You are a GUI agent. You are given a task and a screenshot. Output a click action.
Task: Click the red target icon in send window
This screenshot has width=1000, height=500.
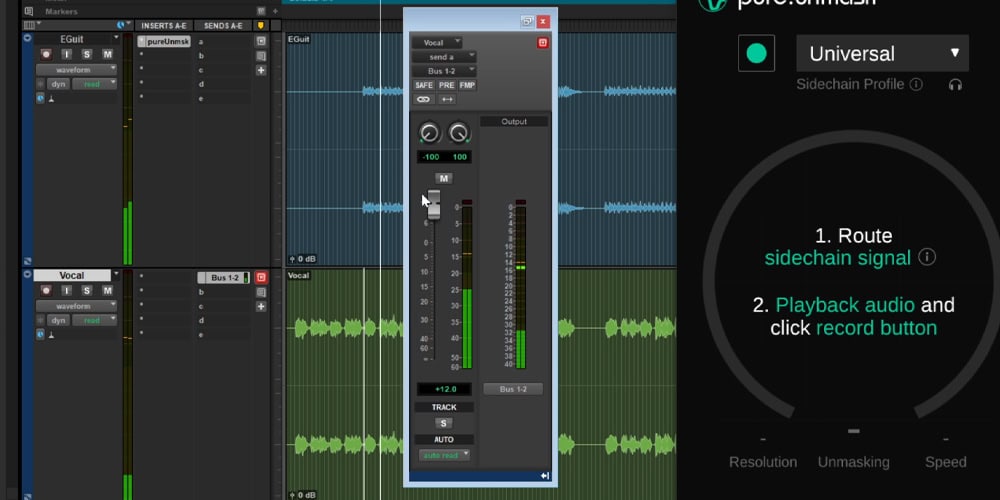[x=543, y=43]
